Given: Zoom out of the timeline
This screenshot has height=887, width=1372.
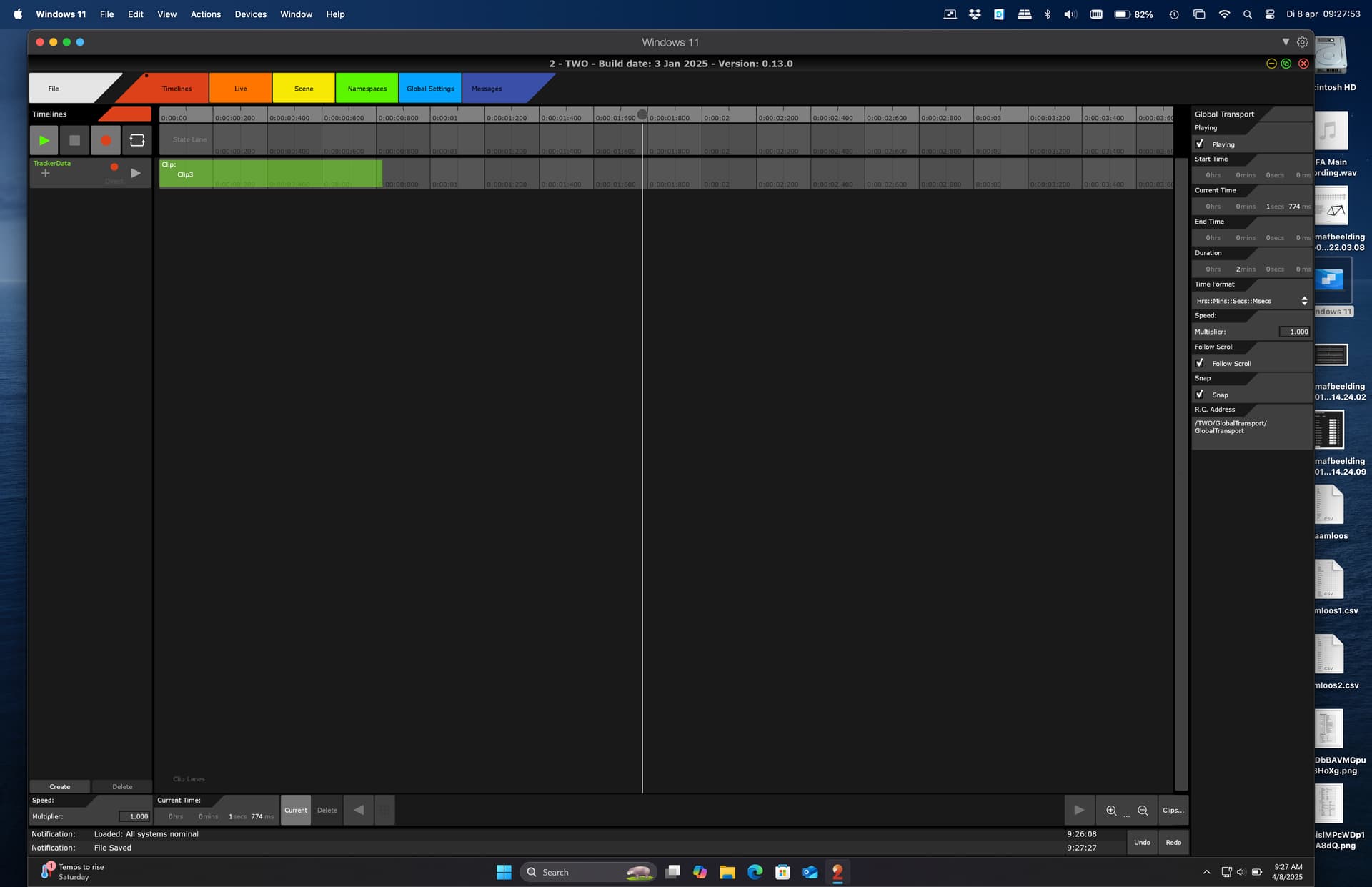Looking at the screenshot, I should tap(1143, 810).
